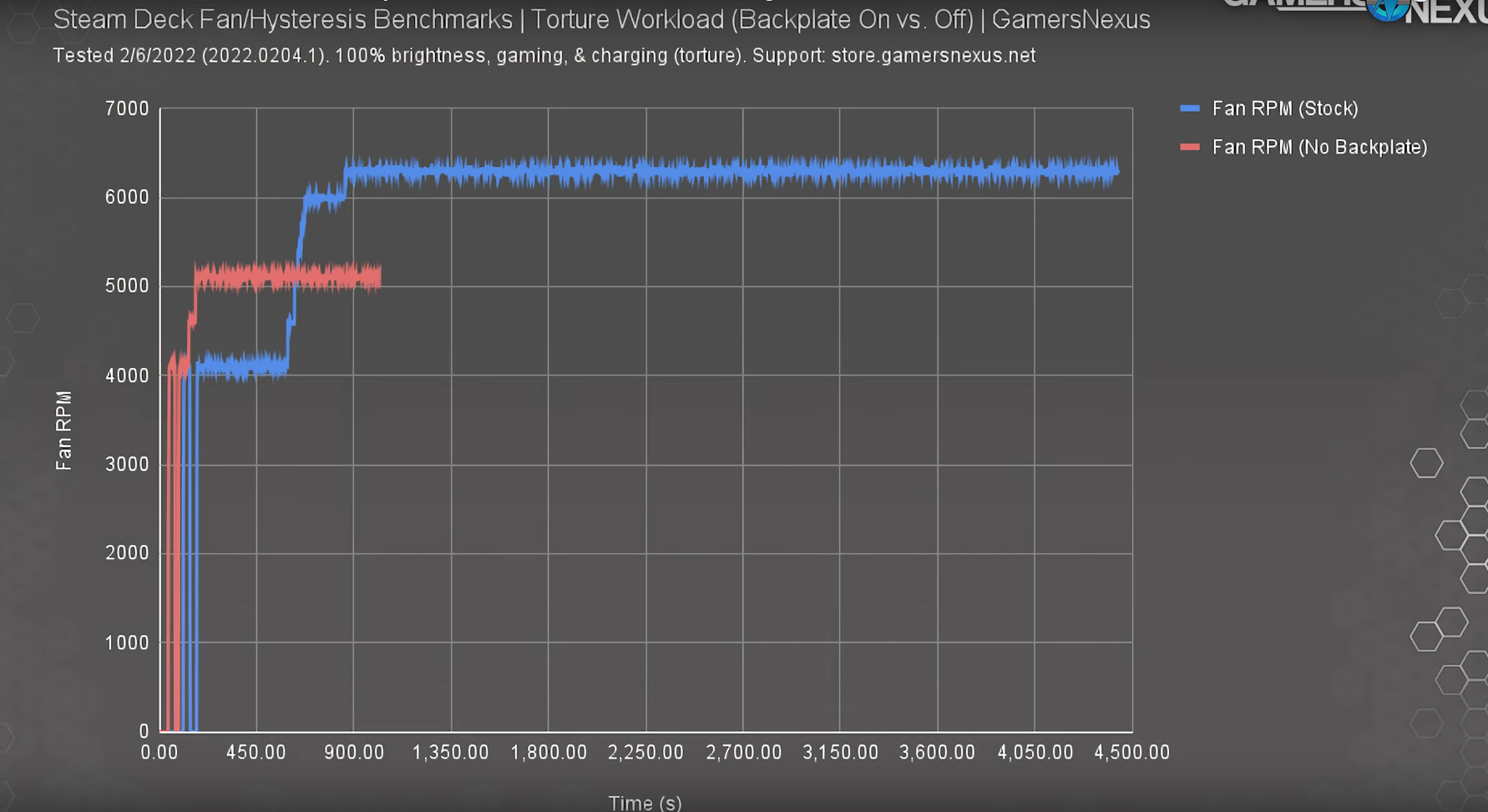Click the blue Fan RPM (Stock) legend swatch
Screen dimensions: 1488x812
coord(1189,108)
